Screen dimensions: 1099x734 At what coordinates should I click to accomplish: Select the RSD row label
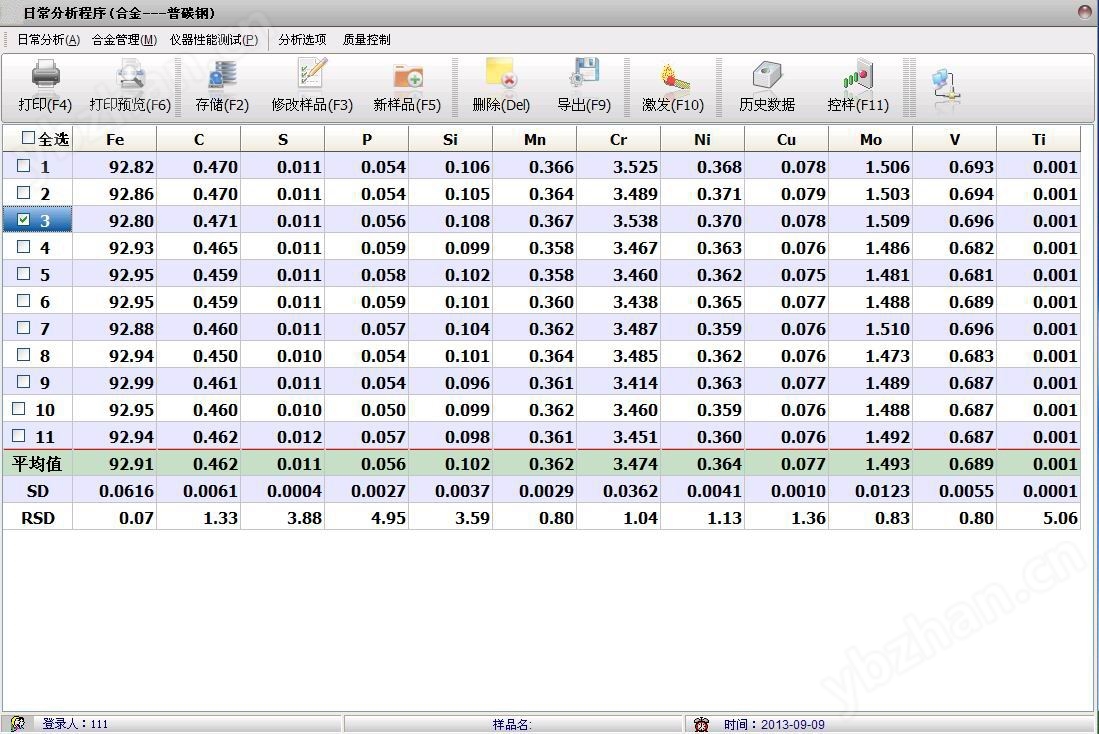38,518
